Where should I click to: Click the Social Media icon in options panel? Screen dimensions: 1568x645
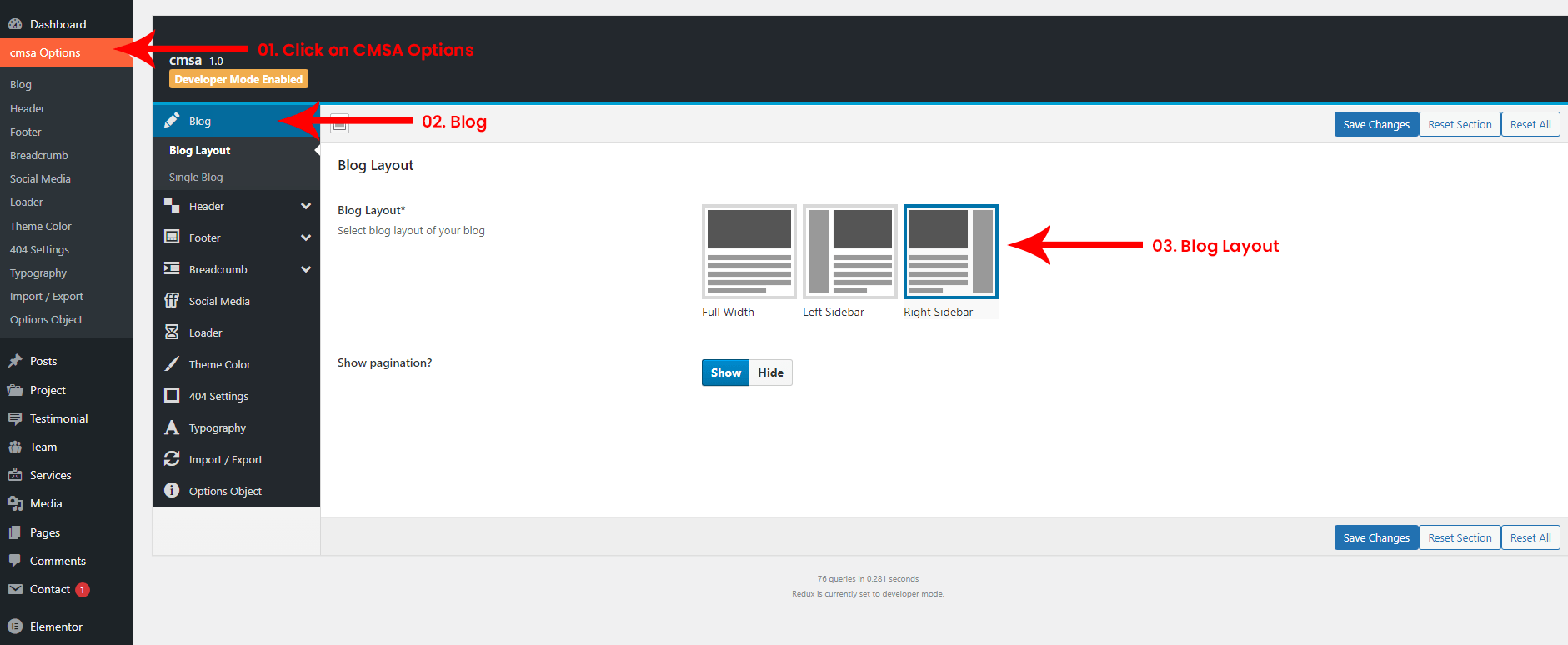(172, 301)
